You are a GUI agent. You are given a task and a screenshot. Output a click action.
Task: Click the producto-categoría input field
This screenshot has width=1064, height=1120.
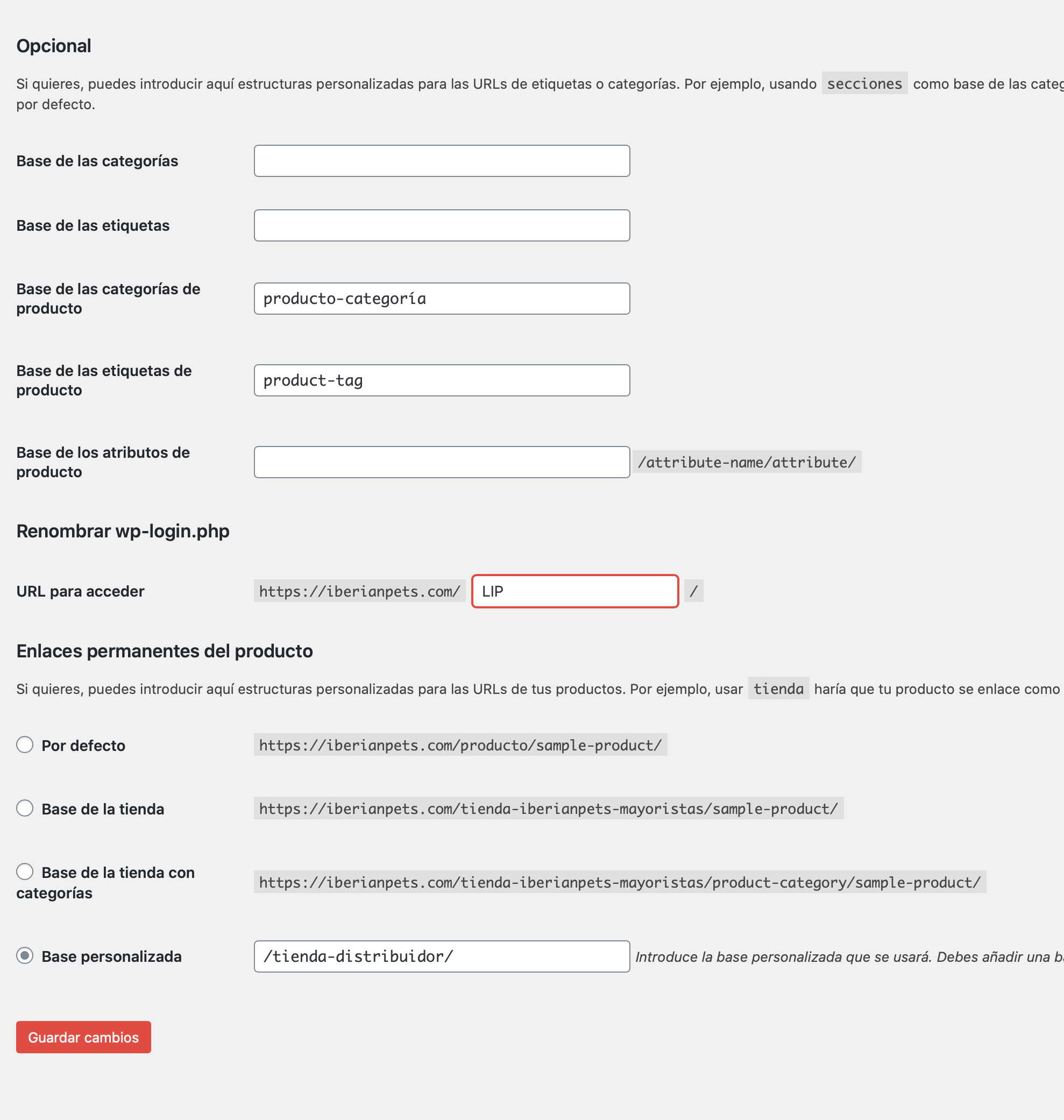tap(442, 299)
